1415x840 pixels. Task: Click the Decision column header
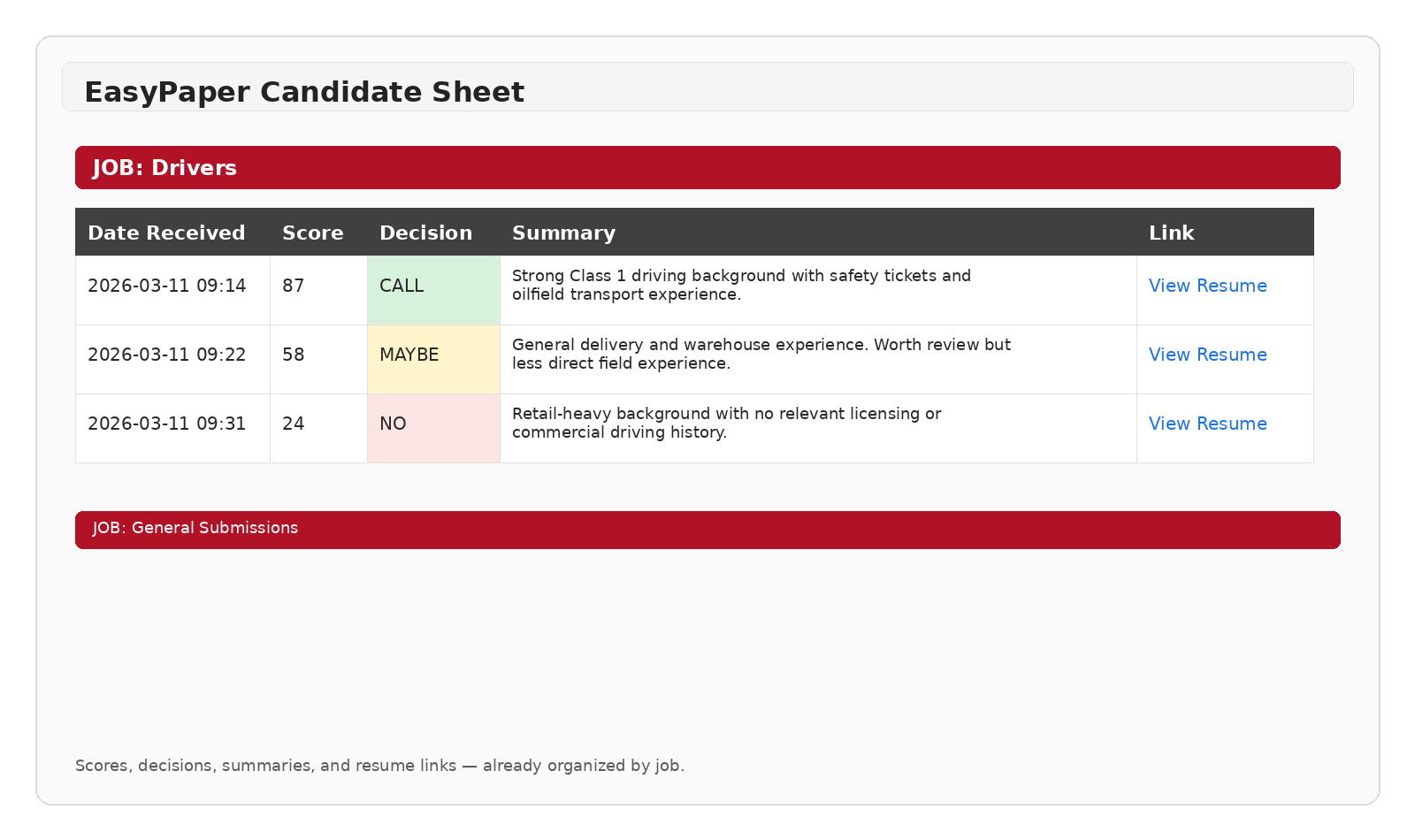[425, 233]
